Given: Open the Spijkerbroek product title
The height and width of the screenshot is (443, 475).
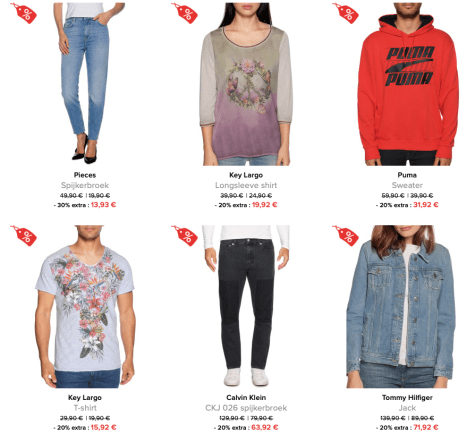Looking at the screenshot, I should [85, 185].
